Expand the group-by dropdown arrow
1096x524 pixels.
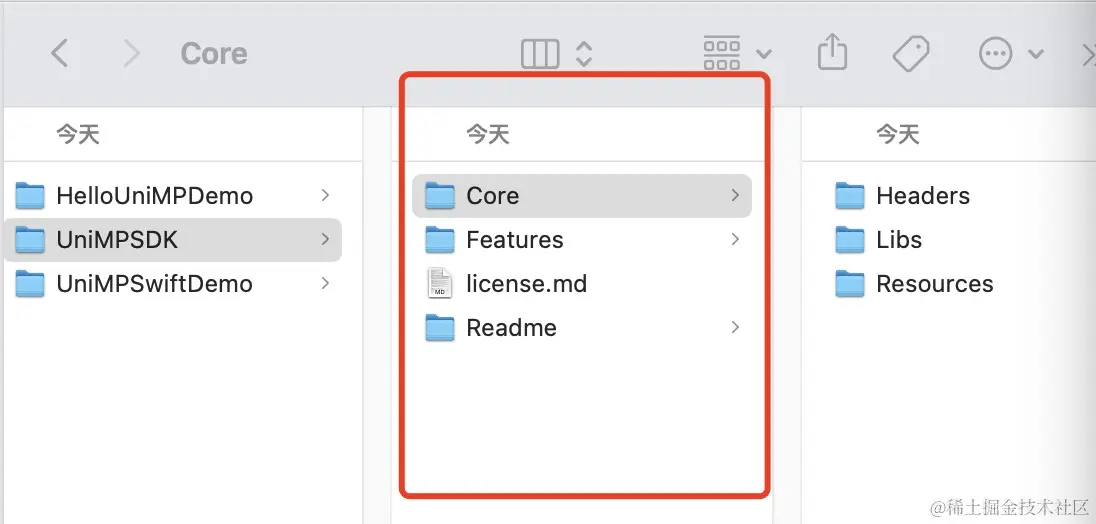(x=764, y=54)
